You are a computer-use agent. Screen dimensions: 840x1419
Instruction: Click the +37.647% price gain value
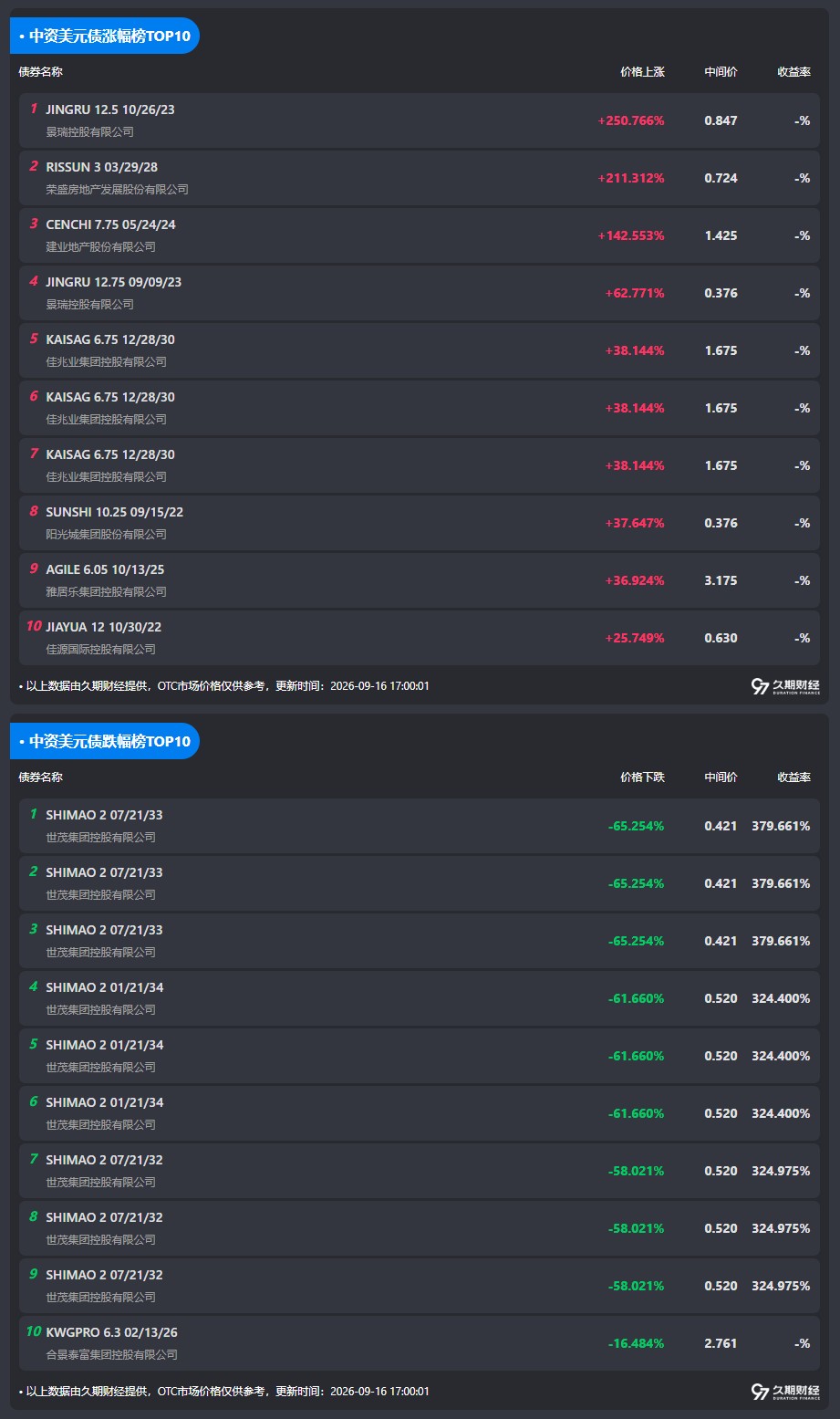pyautogui.click(x=635, y=523)
